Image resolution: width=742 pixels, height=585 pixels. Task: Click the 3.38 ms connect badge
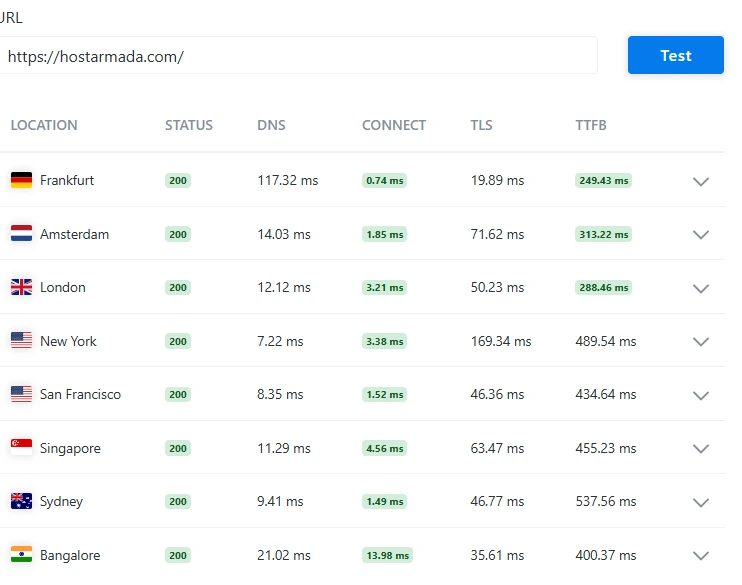(384, 341)
